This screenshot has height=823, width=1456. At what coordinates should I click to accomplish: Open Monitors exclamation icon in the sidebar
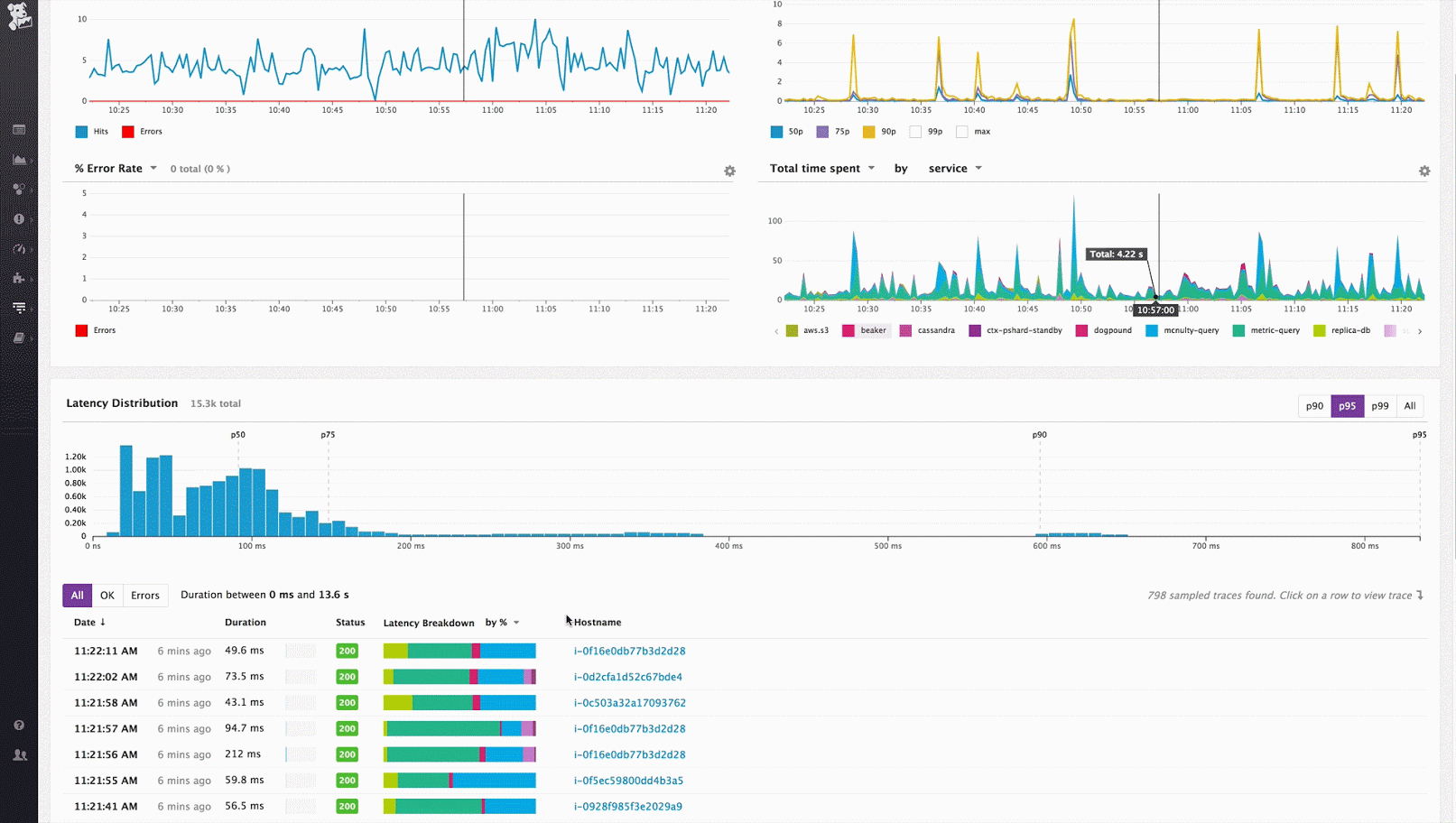(19, 219)
